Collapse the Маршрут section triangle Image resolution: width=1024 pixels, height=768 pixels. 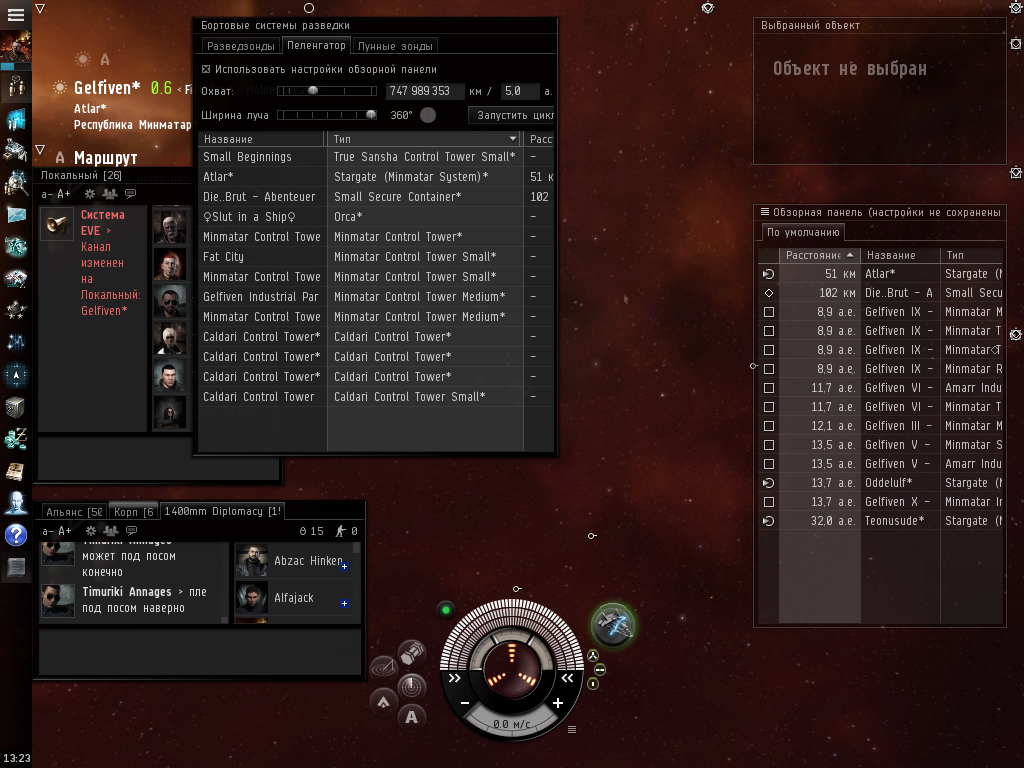(x=40, y=150)
